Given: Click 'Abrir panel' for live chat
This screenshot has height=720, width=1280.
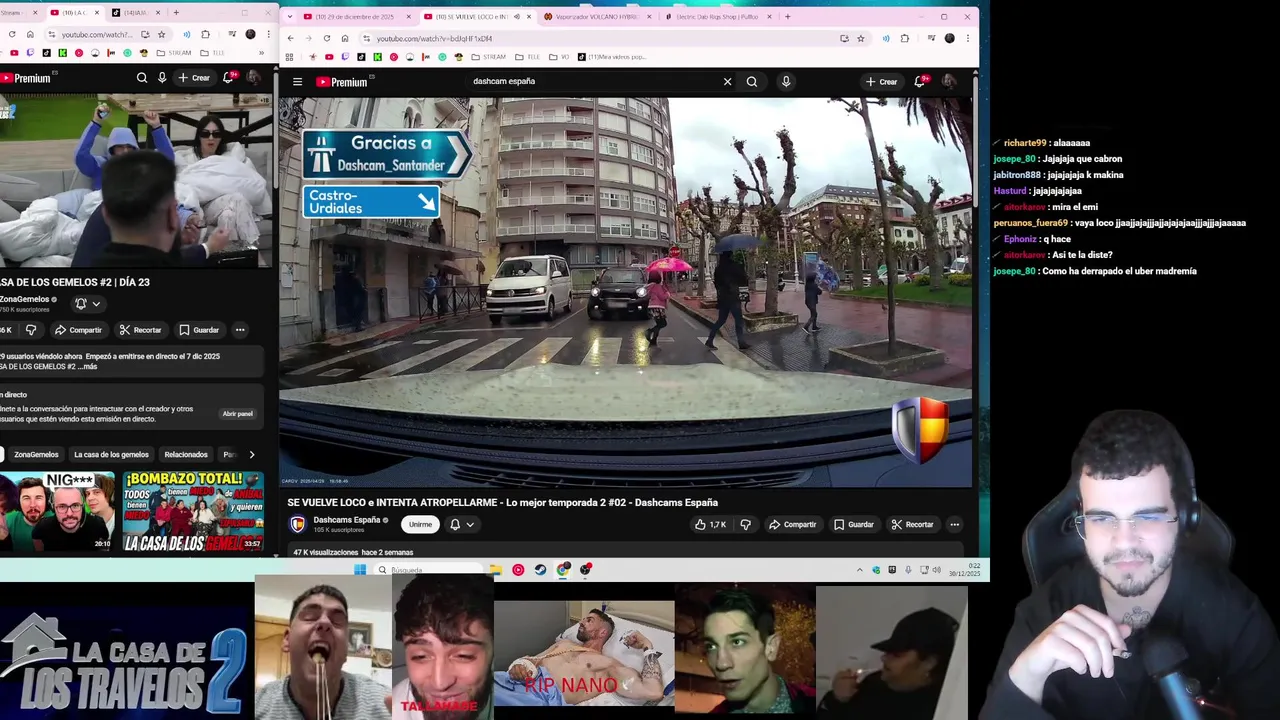Looking at the screenshot, I should (x=237, y=413).
